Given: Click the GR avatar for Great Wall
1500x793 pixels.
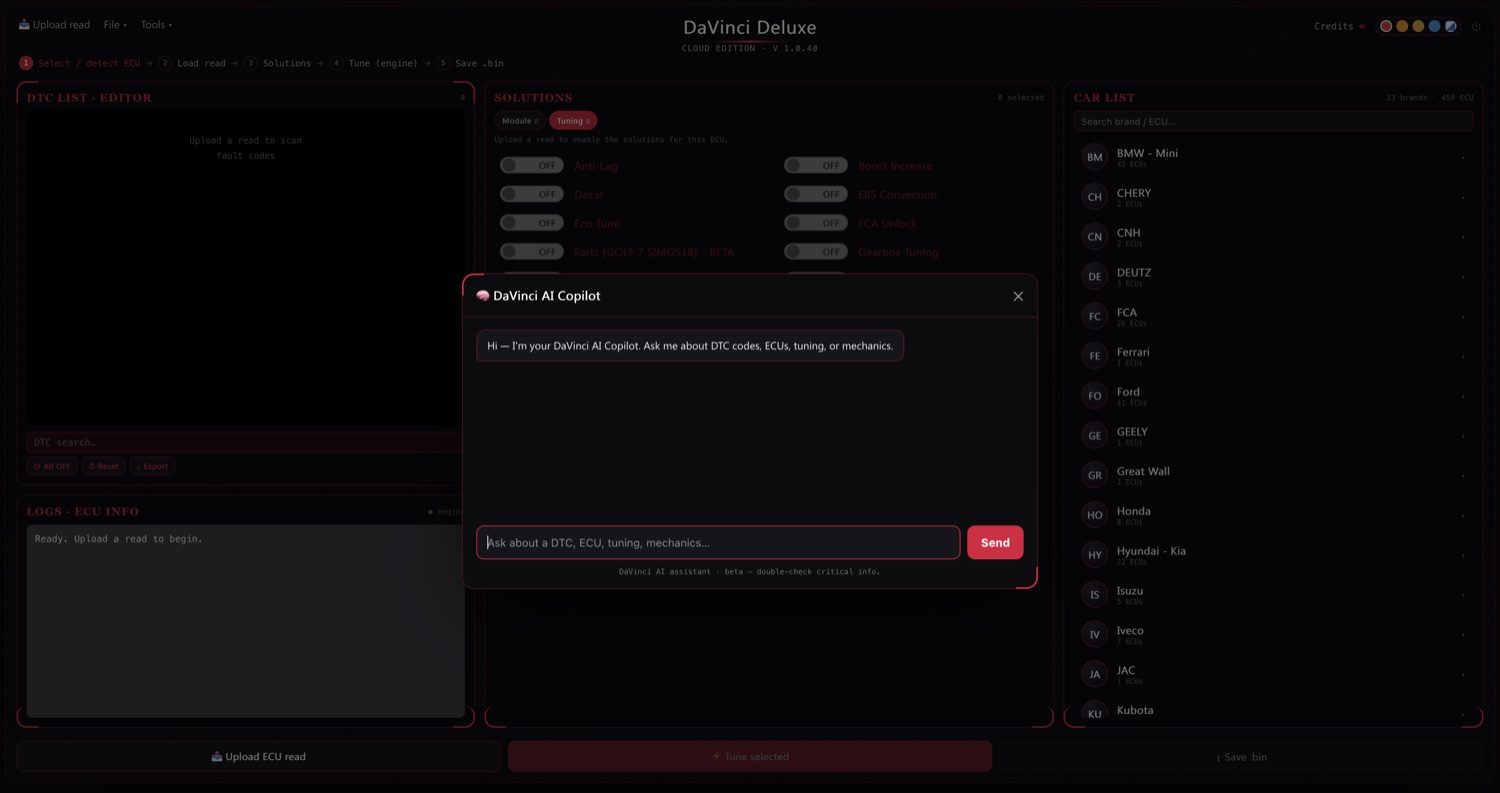Looking at the screenshot, I should coord(1095,475).
